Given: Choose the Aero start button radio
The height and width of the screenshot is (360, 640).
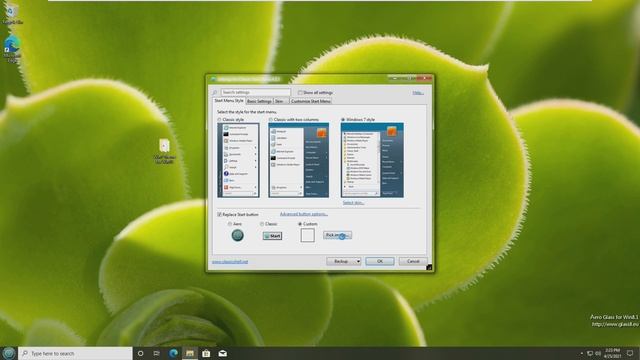Looking at the screenshot, I should [230, 224].
